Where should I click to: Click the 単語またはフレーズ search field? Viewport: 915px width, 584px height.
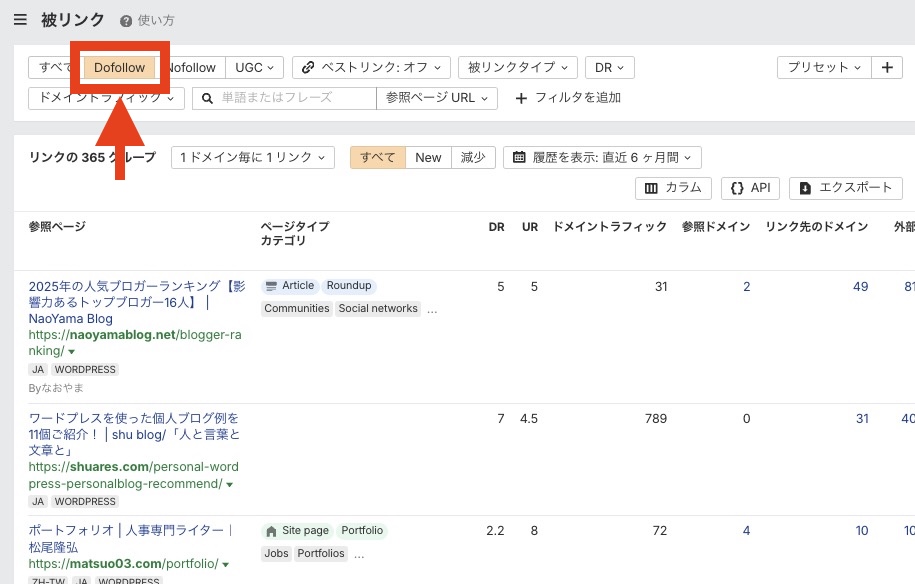coord(283,99)
